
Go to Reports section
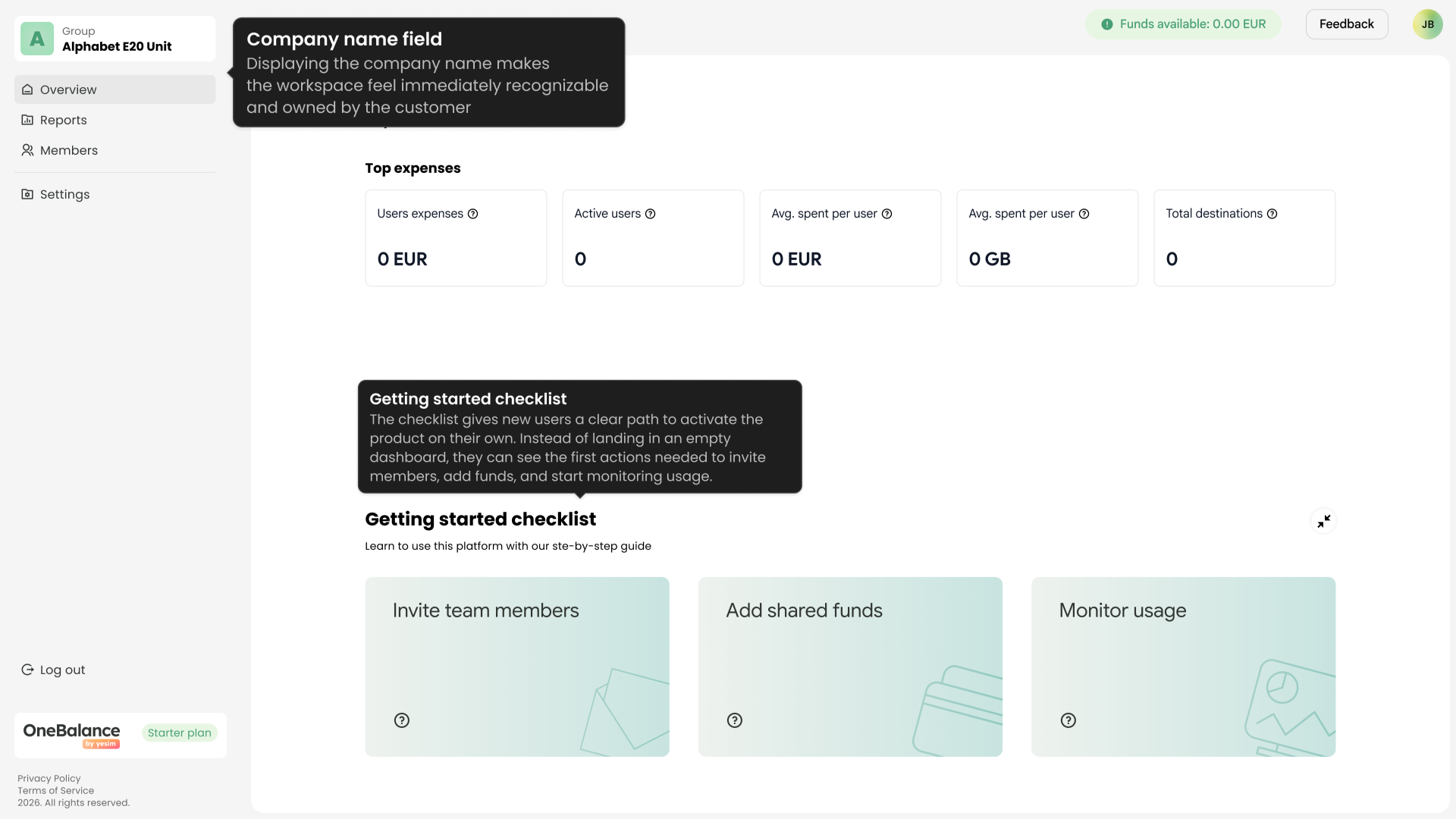(x=115, y=120)
